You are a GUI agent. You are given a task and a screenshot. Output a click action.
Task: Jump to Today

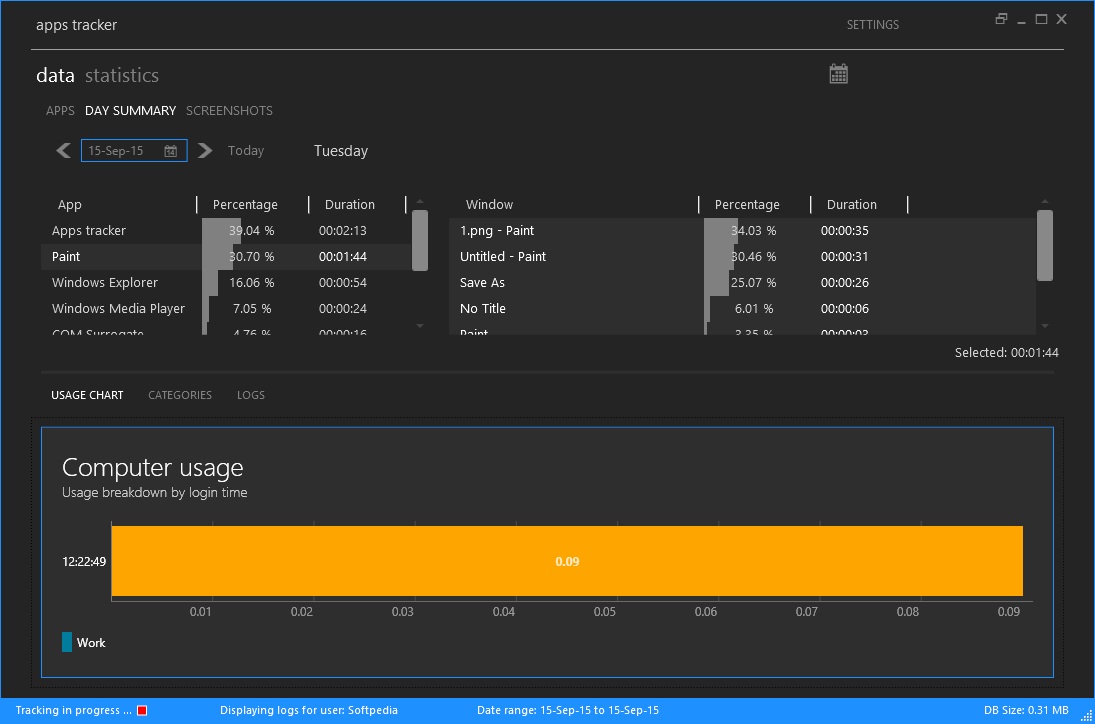tap(246, 151)
